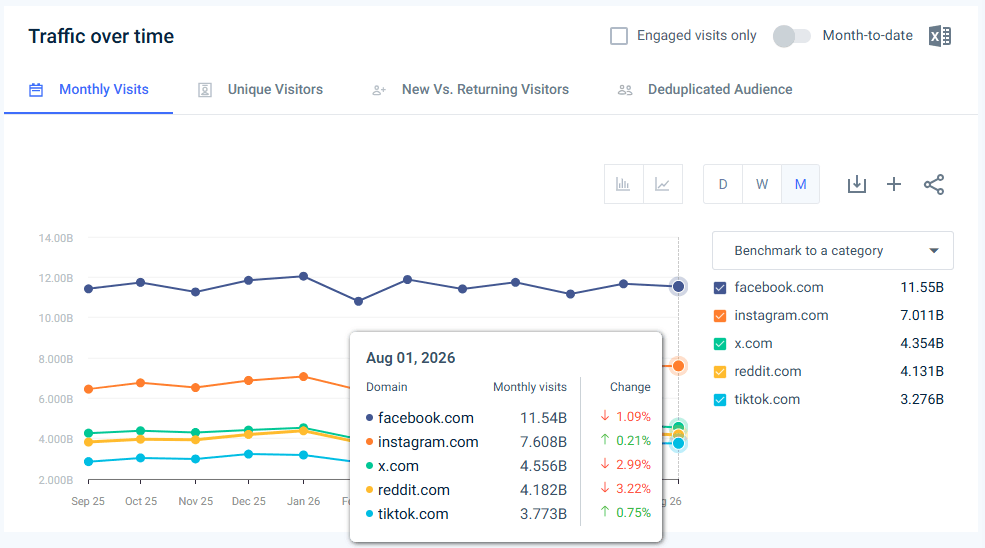Click facebook.com 11.55B legend value

pos(922,288)
